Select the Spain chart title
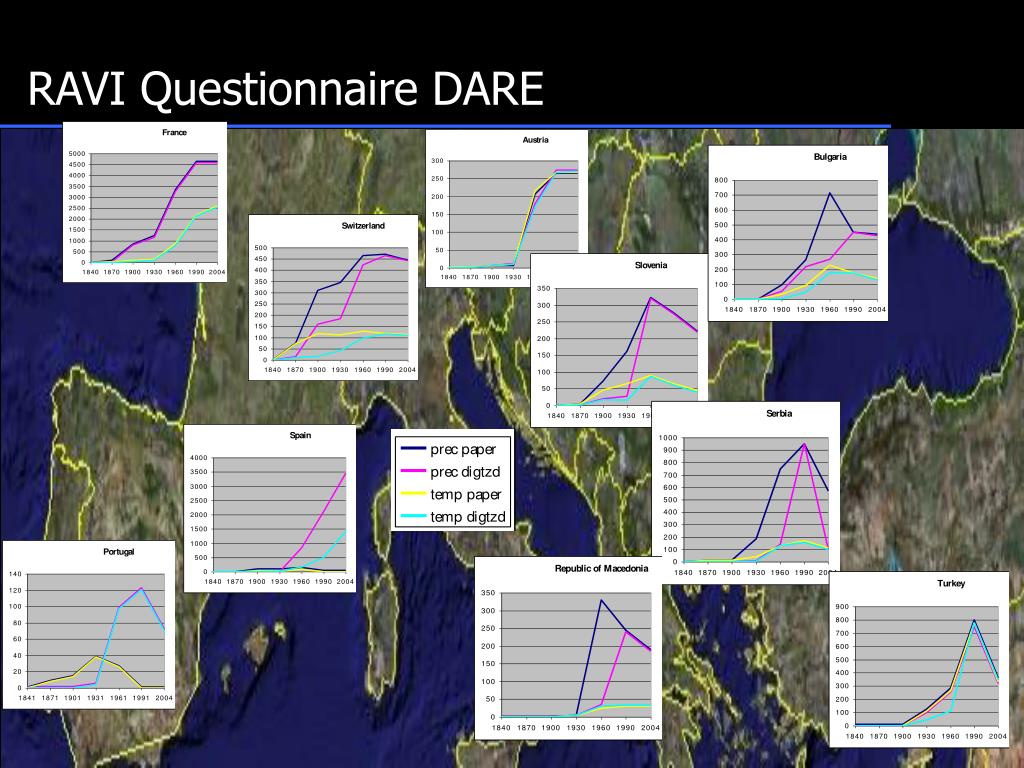Viewport: 1024px width, 768px height. coord(300,436)
